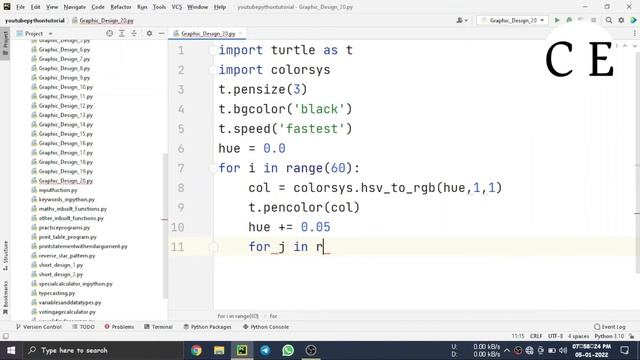Click the youtubepythontutorial breadcrumb
The width and height of the screenshot is (640, 360).
coord(35,20)
